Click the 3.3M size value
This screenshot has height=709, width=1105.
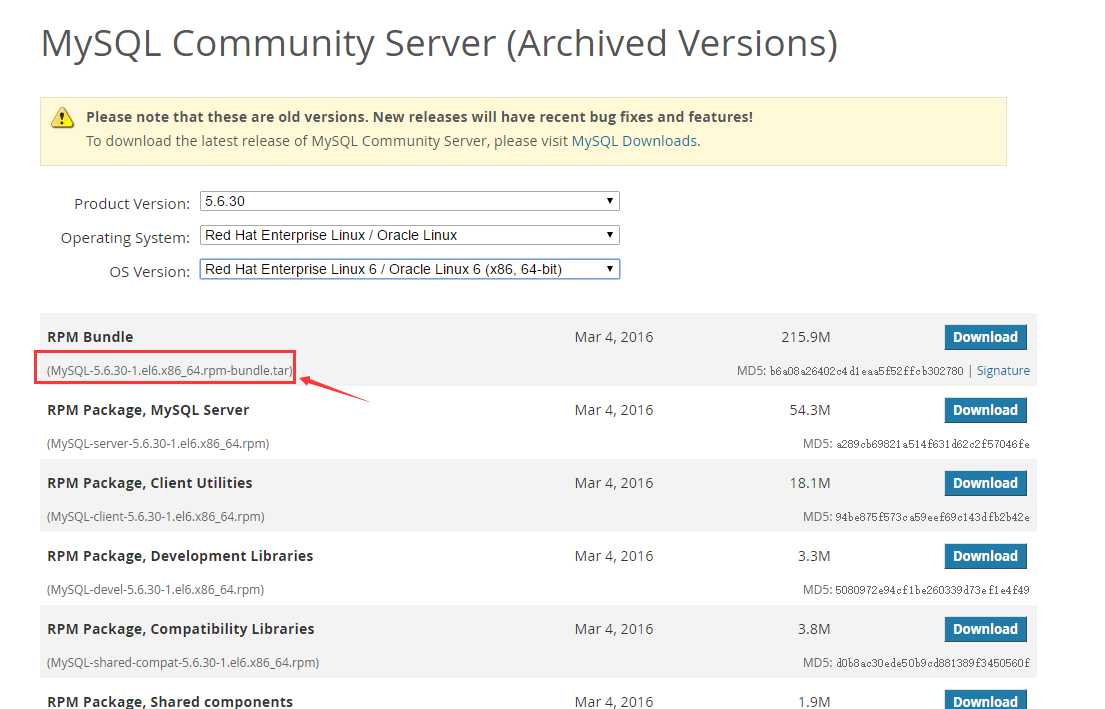[x=814, y=556]
